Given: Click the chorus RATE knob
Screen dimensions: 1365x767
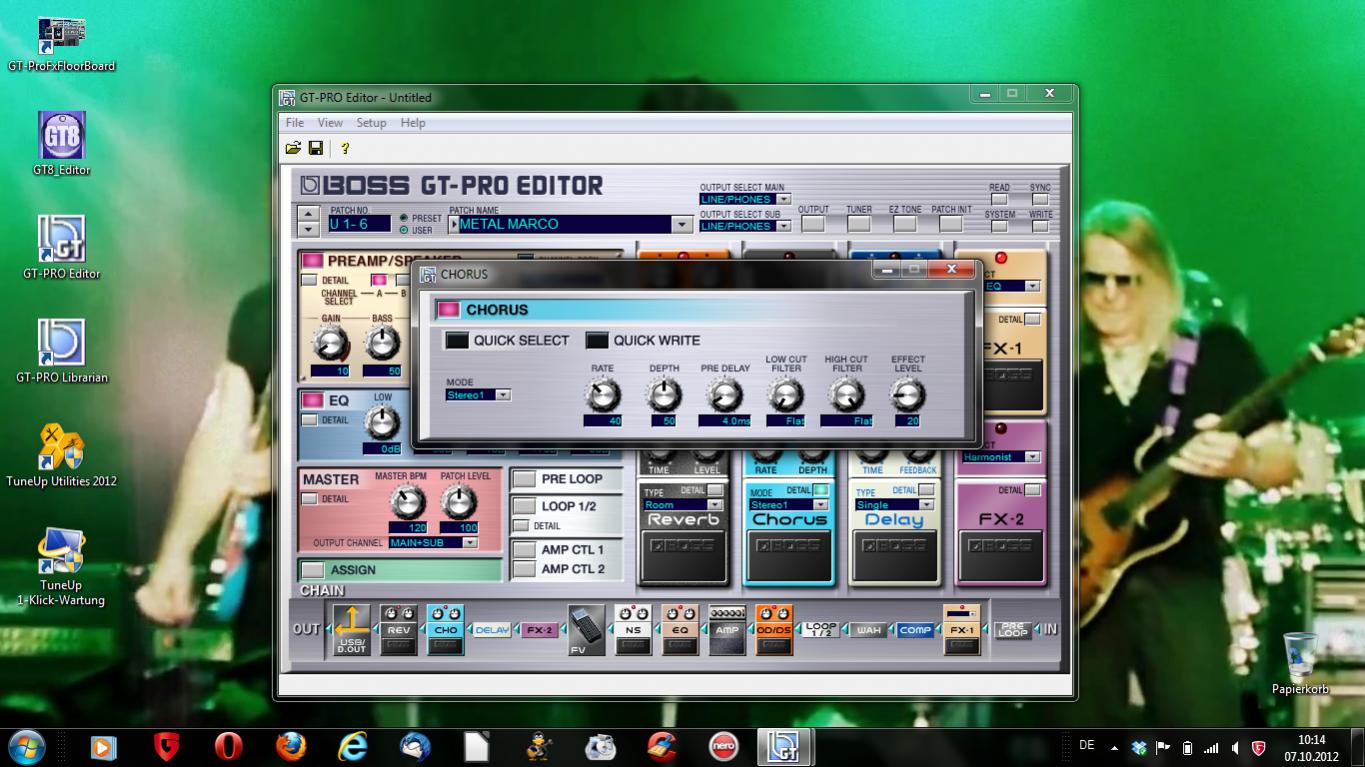Looking at the screenshot, I should pos(602,396).
